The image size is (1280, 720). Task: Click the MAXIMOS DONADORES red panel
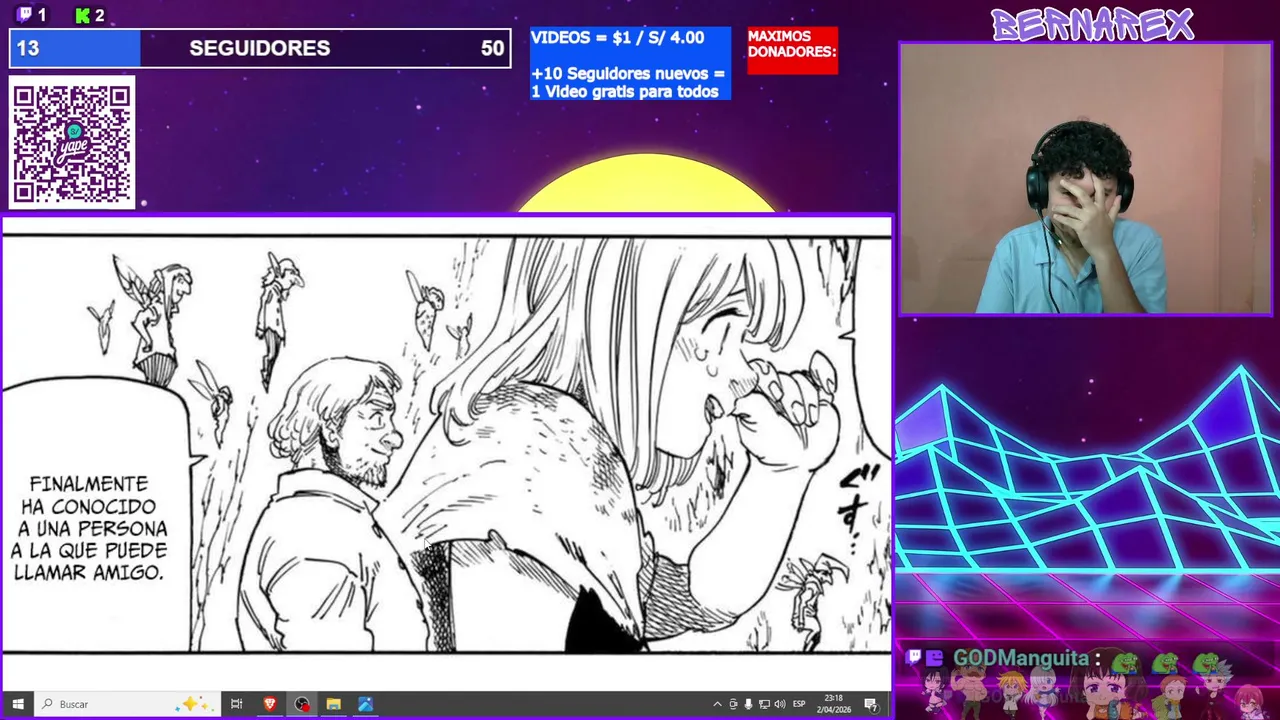click(x=793, y=50)
